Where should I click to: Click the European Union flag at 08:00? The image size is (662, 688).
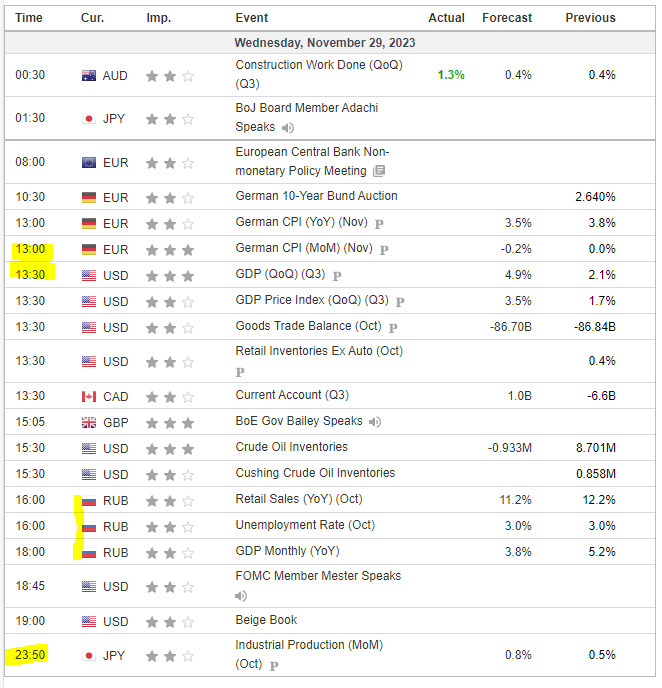pyautogui.click(x=89, y=162)
